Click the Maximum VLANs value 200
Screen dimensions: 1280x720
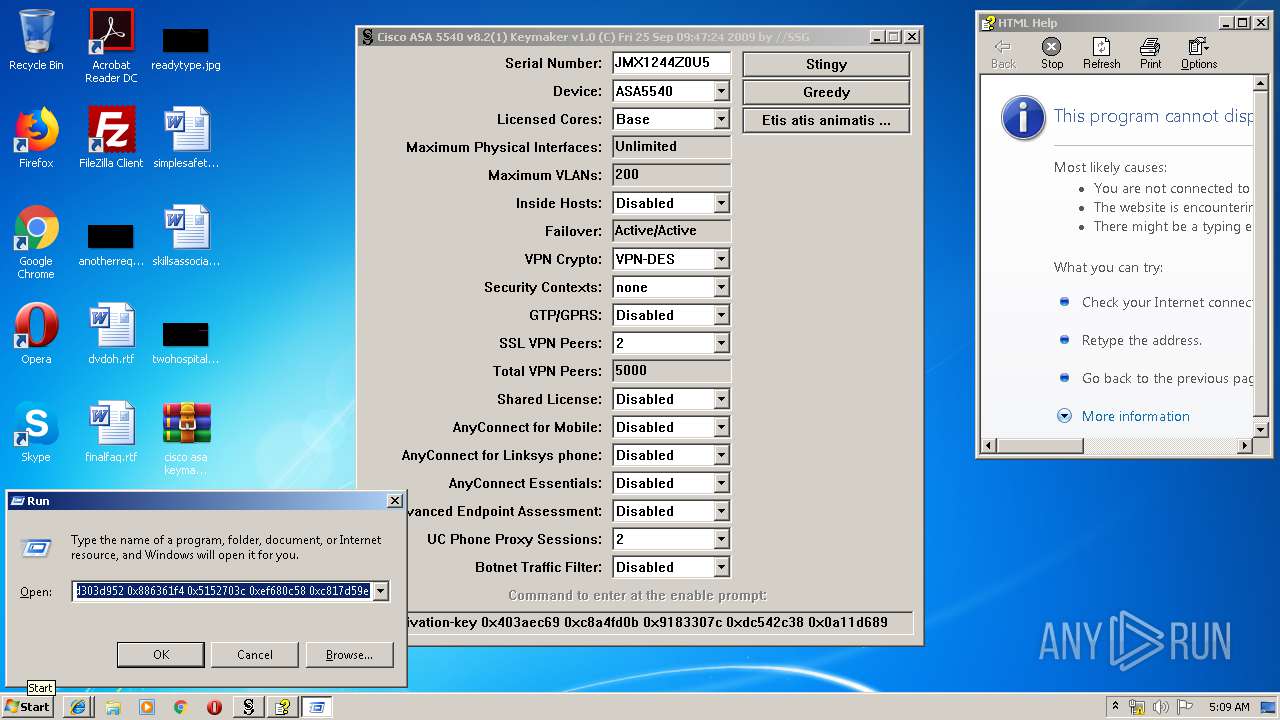pyautogui.click(x=671, y=175)
